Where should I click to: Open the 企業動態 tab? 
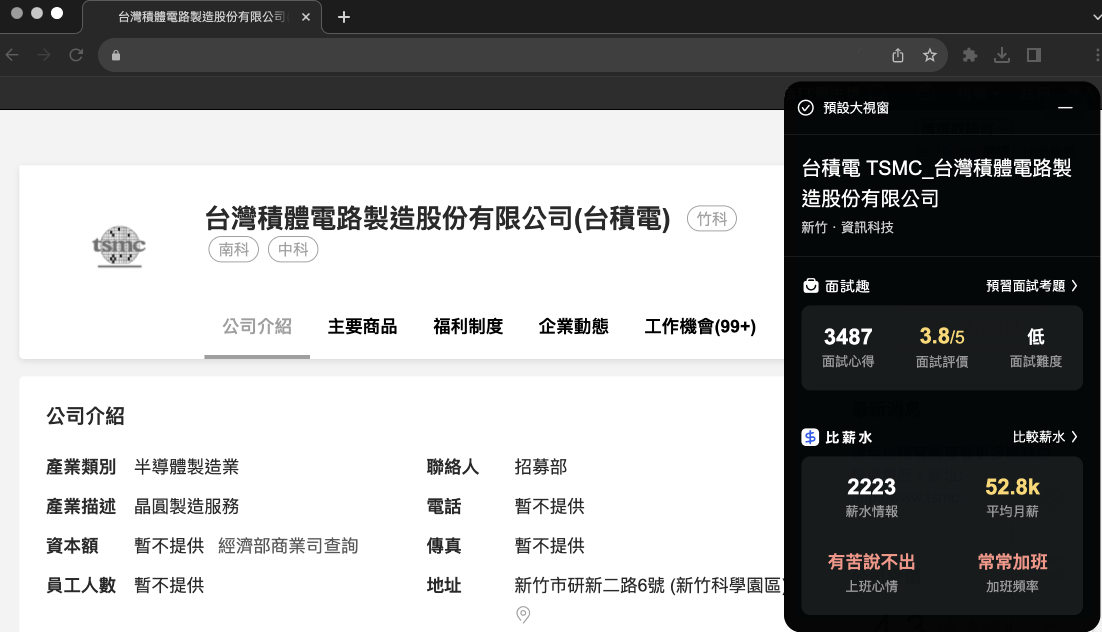point(573,326)
